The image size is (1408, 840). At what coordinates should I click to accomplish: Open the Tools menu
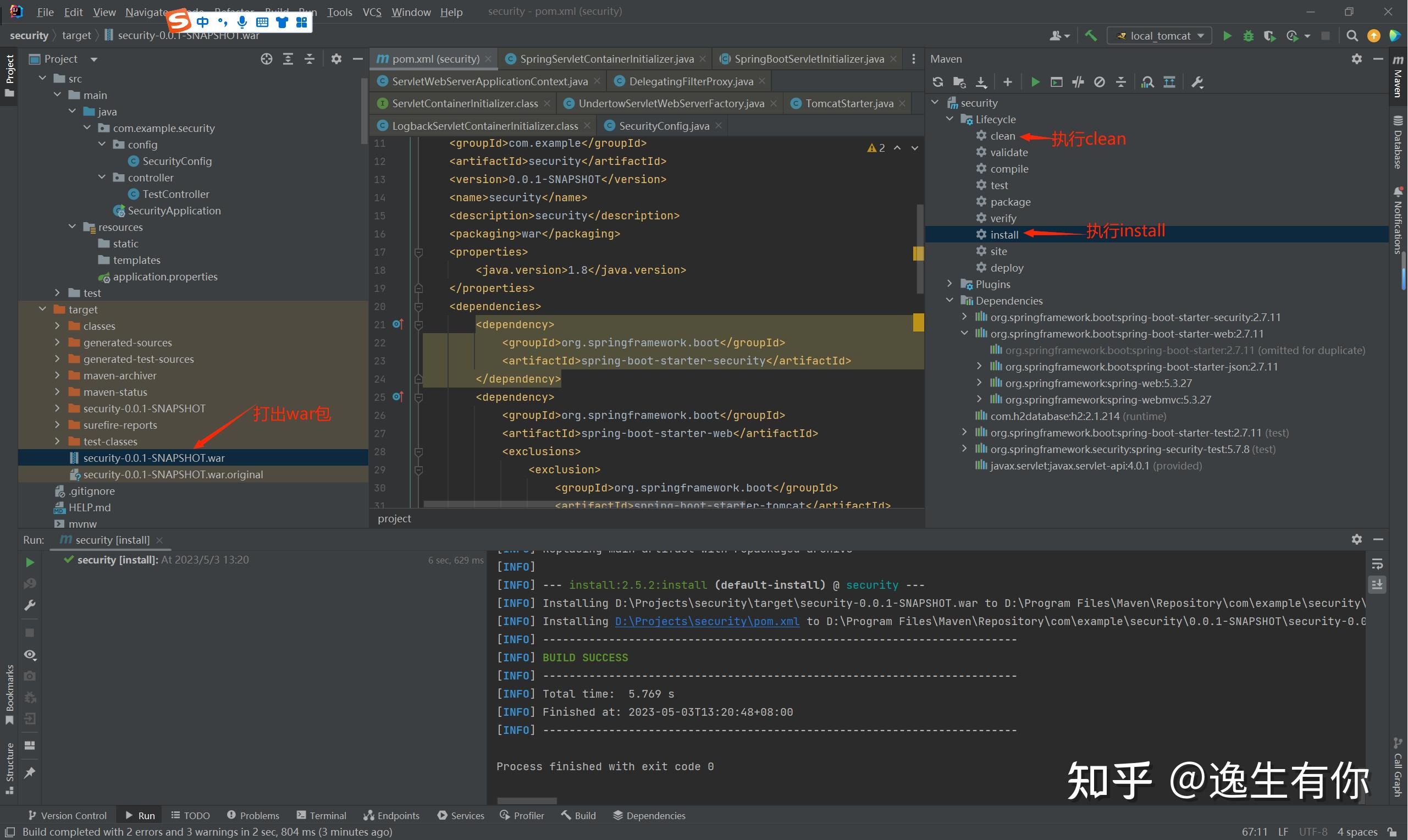pos(339,12)
